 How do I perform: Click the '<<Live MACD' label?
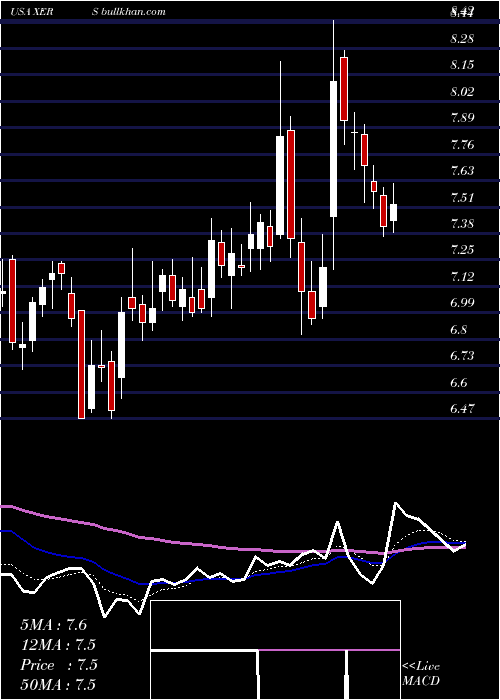421,673
